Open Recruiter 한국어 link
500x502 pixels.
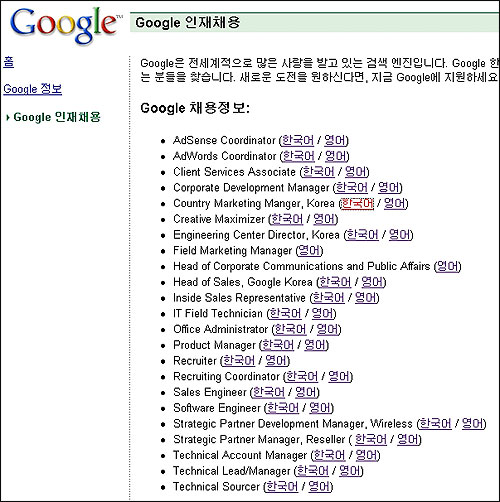coord(239,361)
